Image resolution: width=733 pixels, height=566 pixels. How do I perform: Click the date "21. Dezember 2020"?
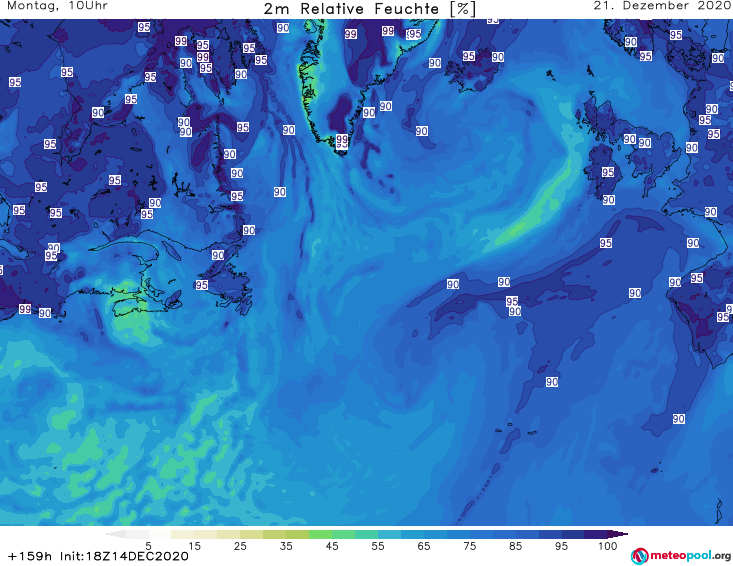pyautogui.click(x=662, y=6)
